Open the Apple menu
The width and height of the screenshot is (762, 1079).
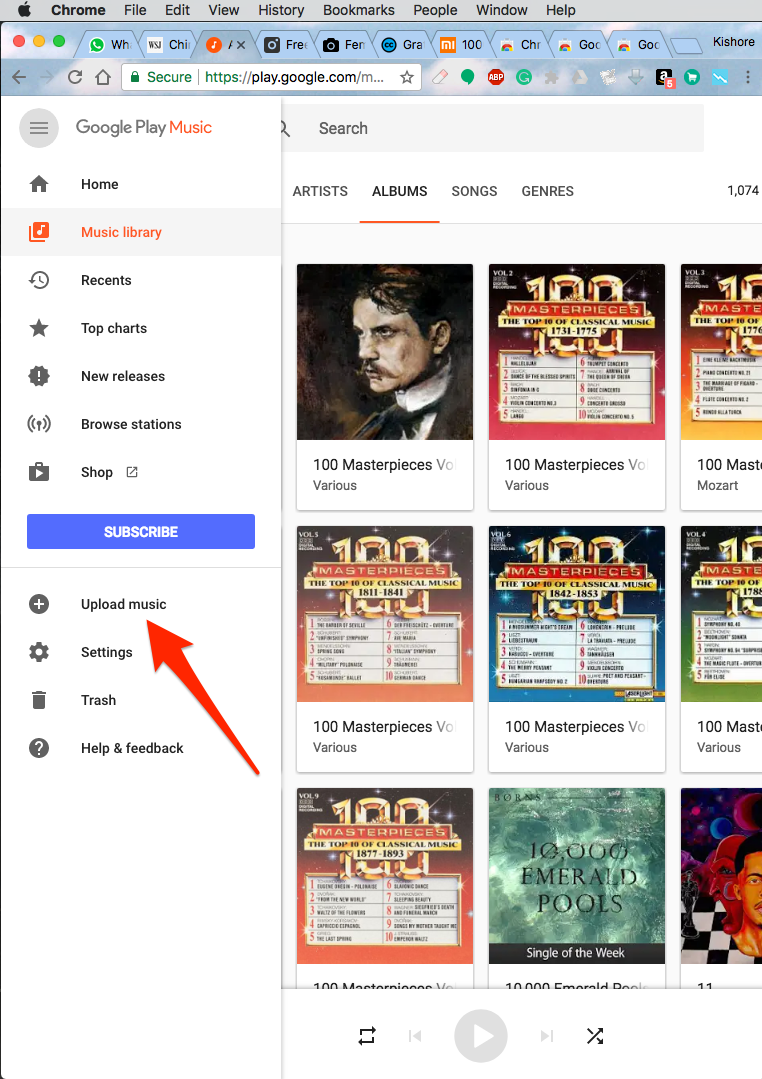point(24,10)
